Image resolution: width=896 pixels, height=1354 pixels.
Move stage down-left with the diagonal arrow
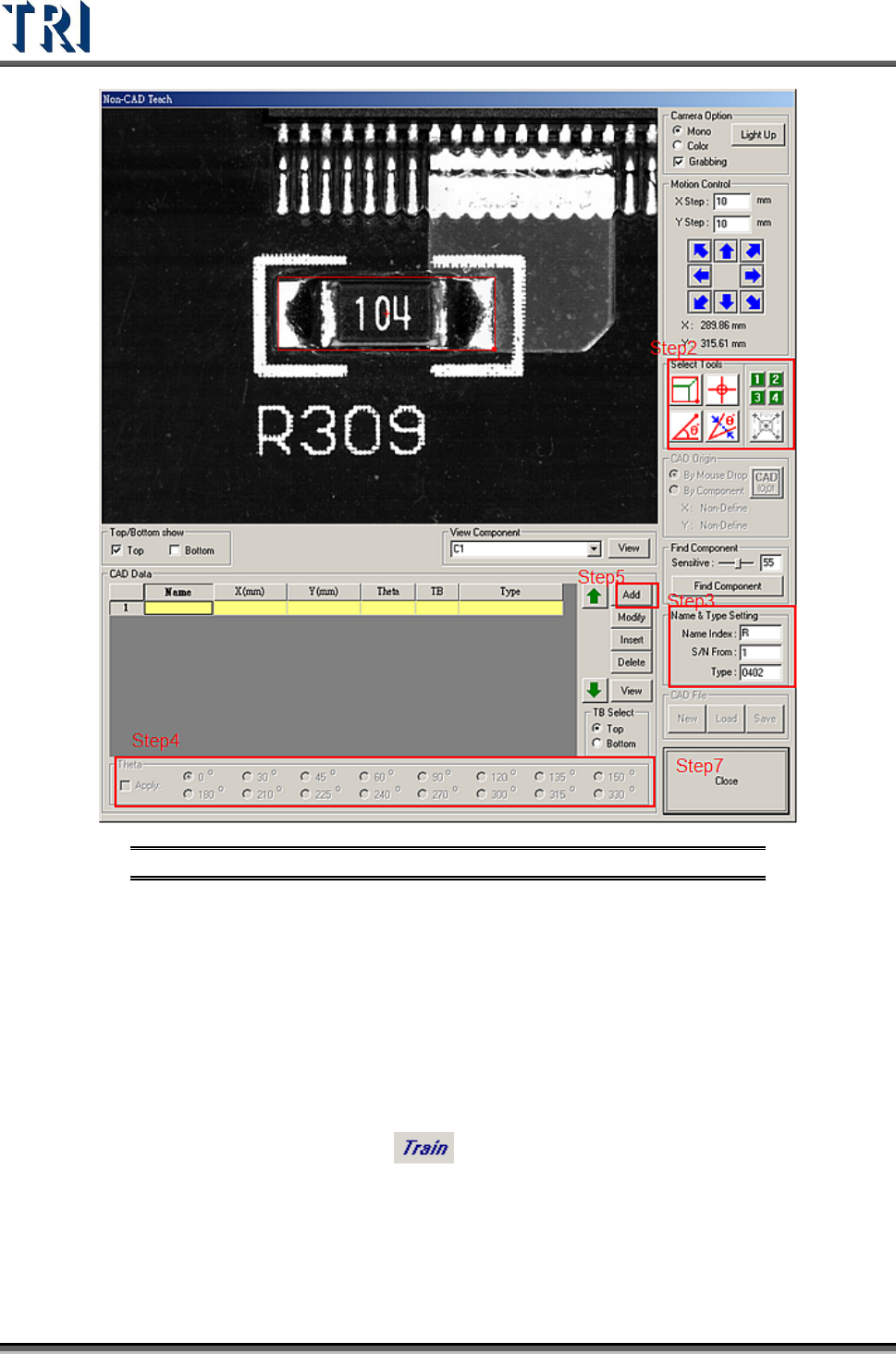tap(701, 302)
